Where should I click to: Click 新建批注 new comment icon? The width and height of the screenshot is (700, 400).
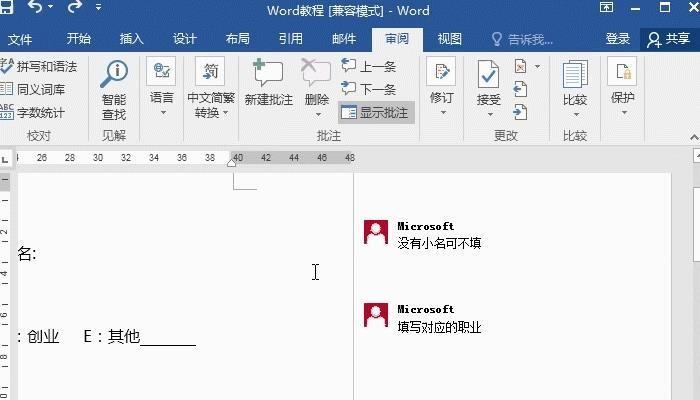click(268, 73)
